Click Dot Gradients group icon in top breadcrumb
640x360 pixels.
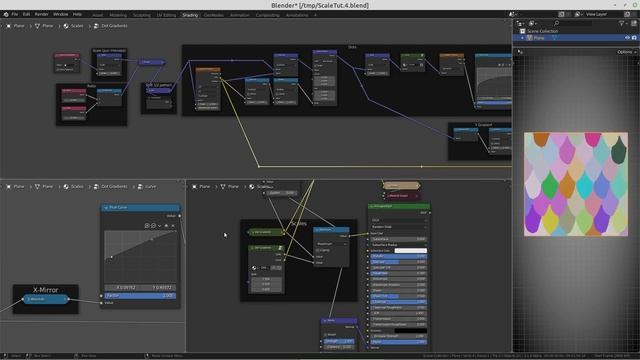coord(96,26)
